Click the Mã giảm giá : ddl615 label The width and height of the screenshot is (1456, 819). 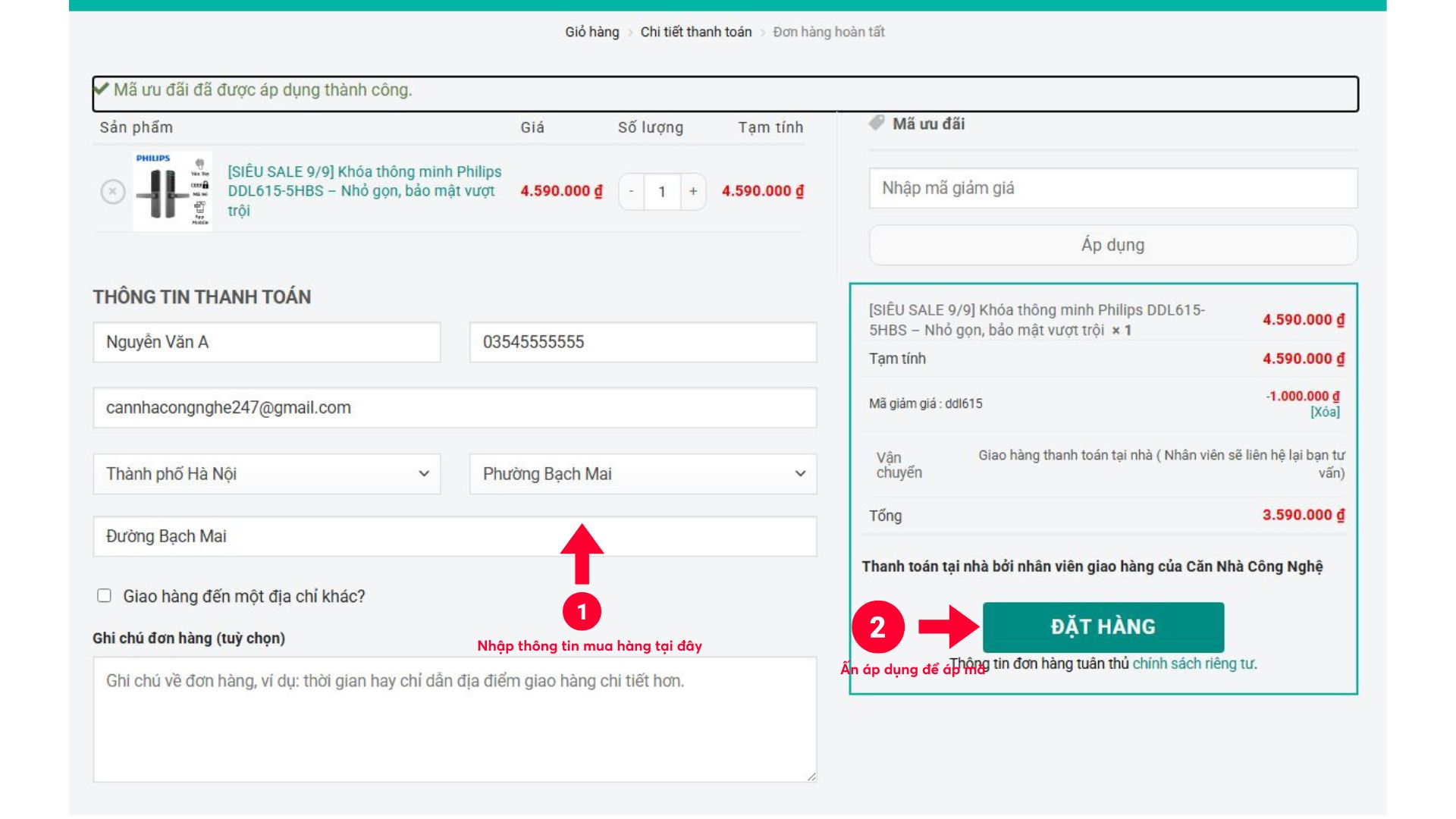(x=926, y=403)
